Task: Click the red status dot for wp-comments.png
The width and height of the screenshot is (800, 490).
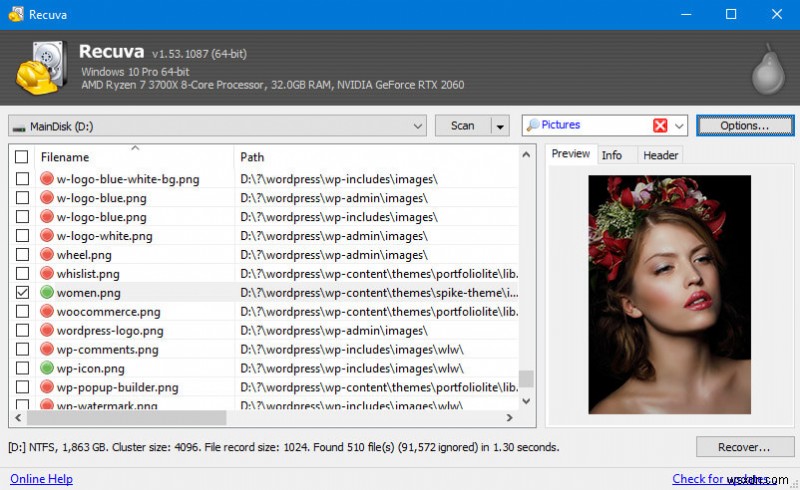Action: click(x=47, y=349)
